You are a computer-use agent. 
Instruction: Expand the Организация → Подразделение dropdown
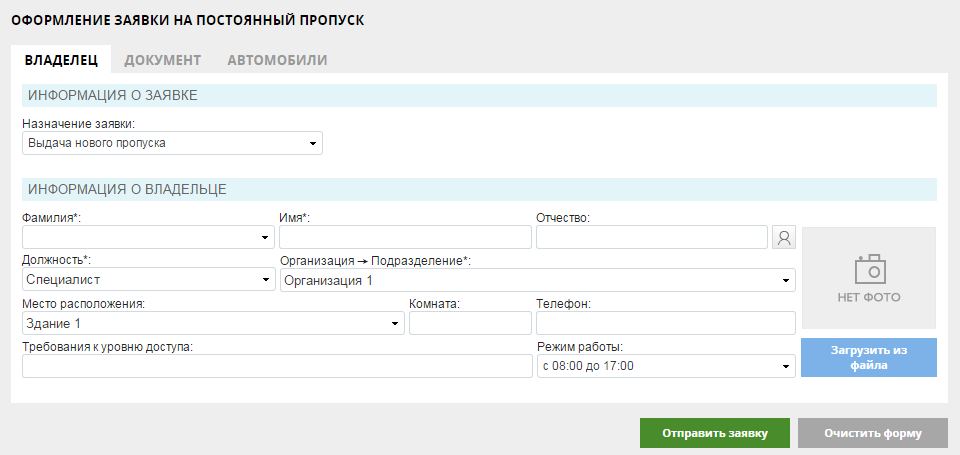[x=538, y=280]
